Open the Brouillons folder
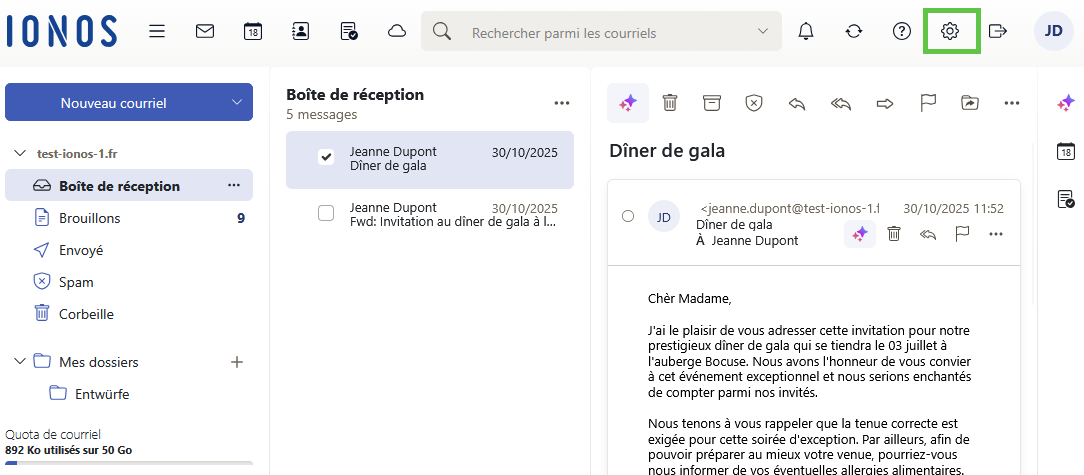 89,218
